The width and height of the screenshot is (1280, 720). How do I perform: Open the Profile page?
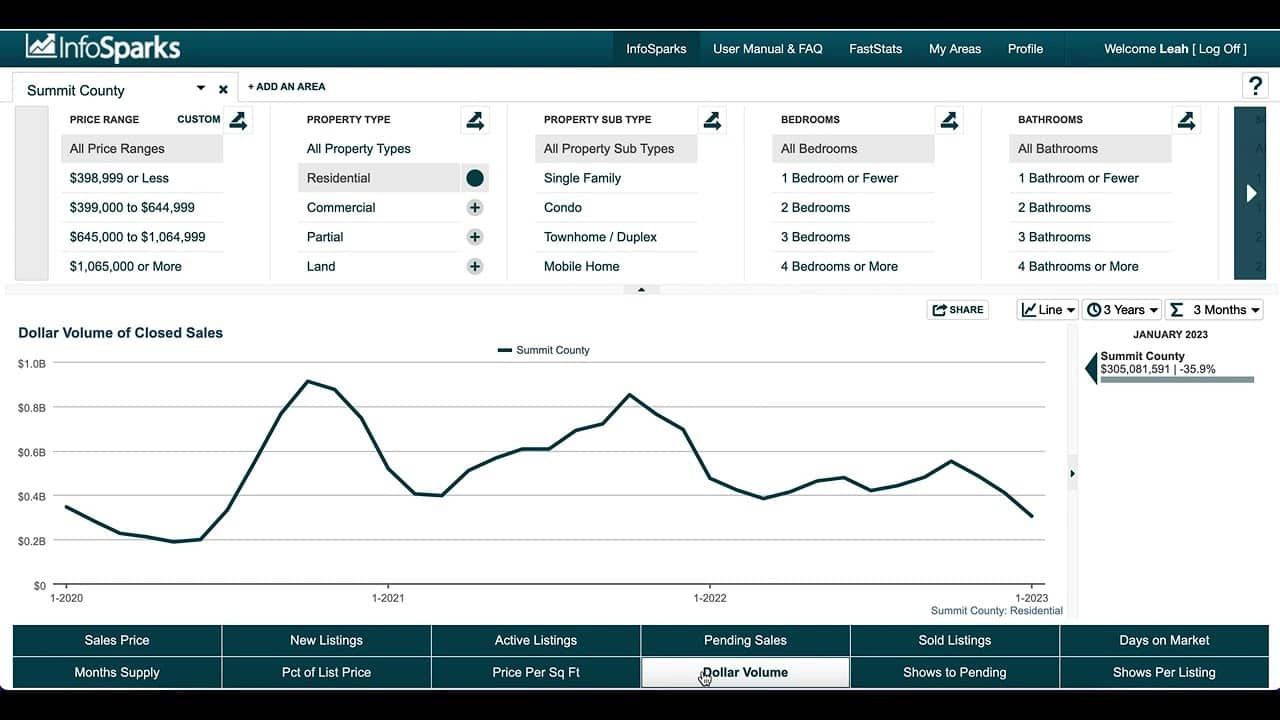[x=1025, y=48]
